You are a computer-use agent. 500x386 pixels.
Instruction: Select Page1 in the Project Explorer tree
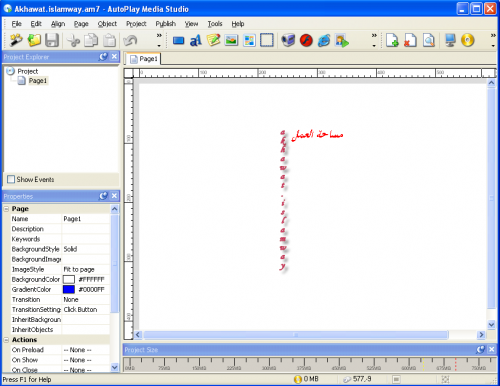[38, 81]
